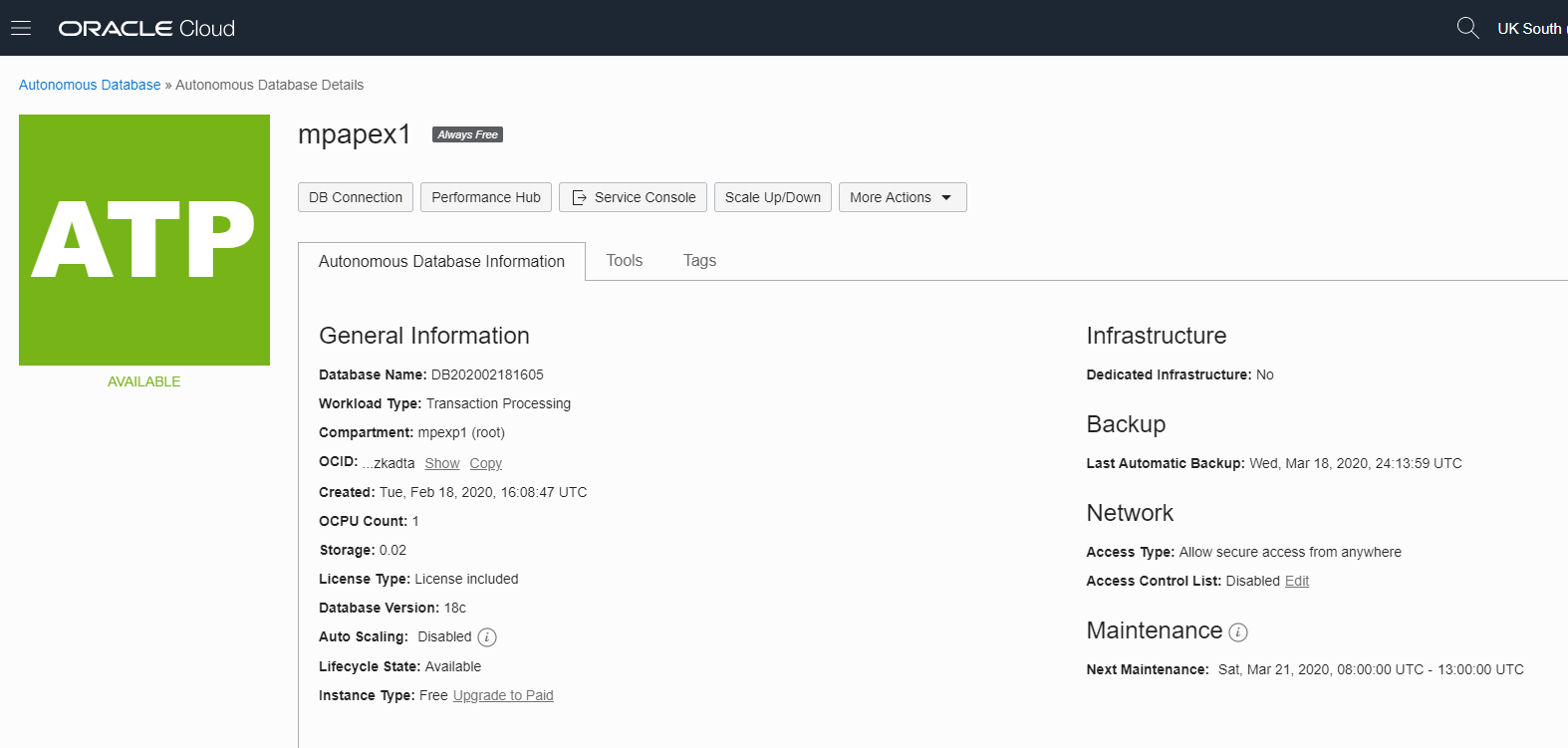Image resolution: width=1568 pixels, height=748 pixels.
Task: Open the UK South region selector
Action: click(x=1532, y=29)
